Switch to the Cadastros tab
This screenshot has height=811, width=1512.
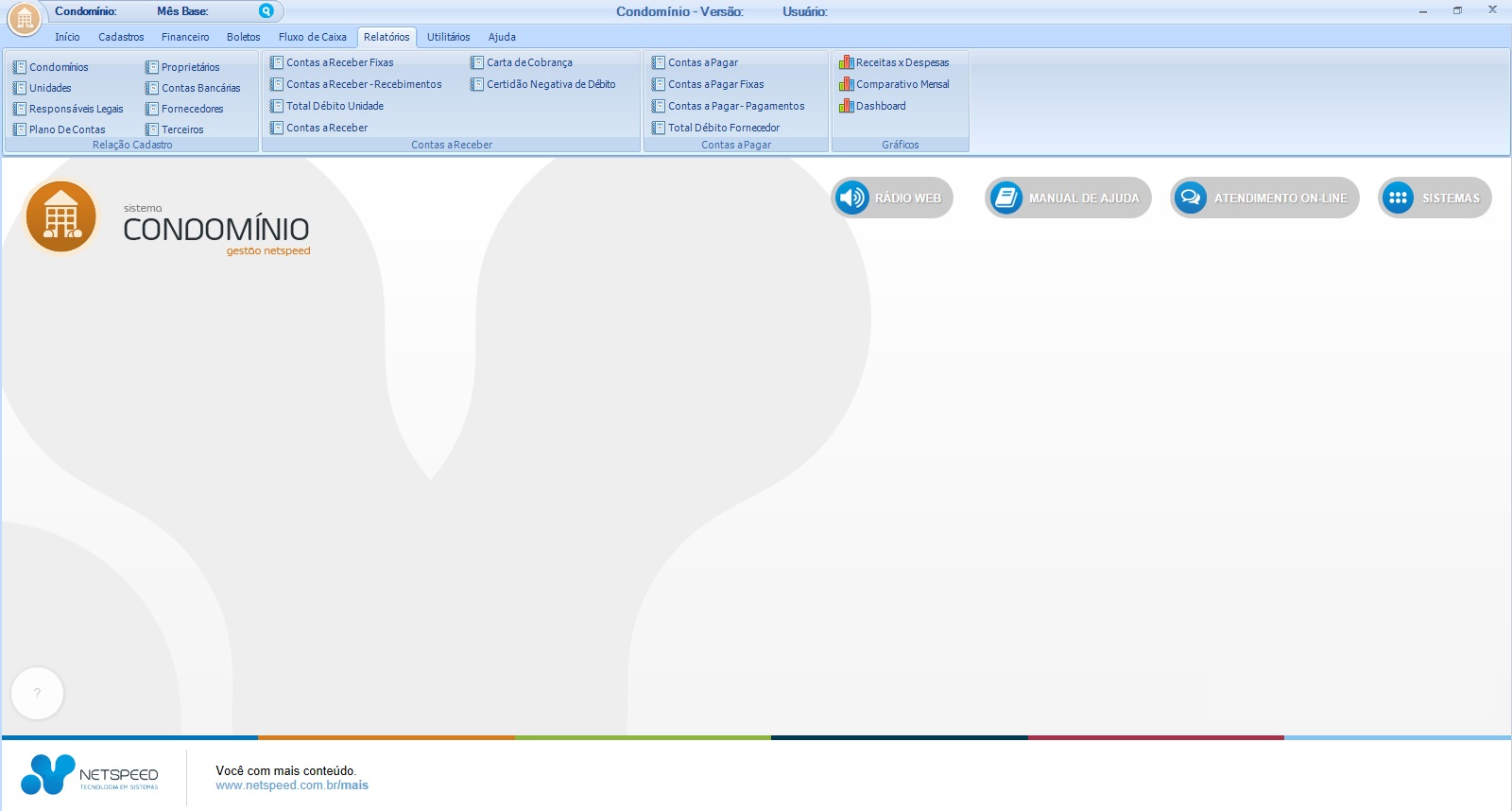point(121,37)
